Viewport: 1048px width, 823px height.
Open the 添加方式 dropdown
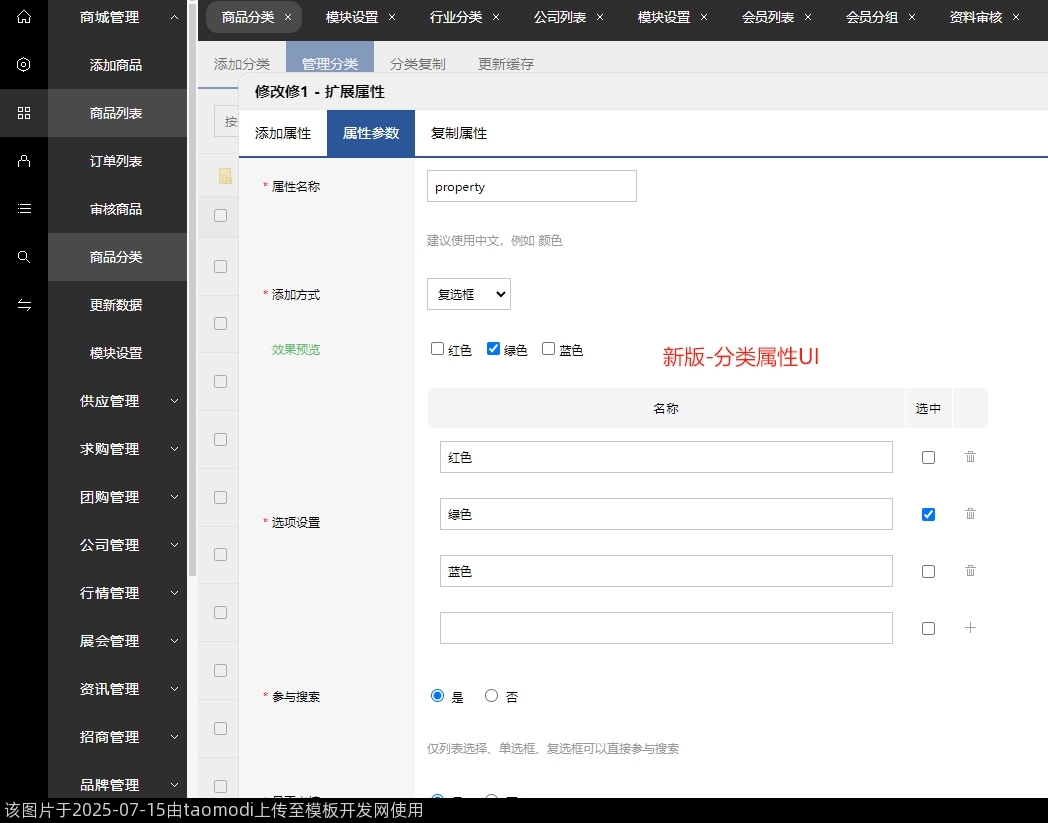(x=468, y=294)
